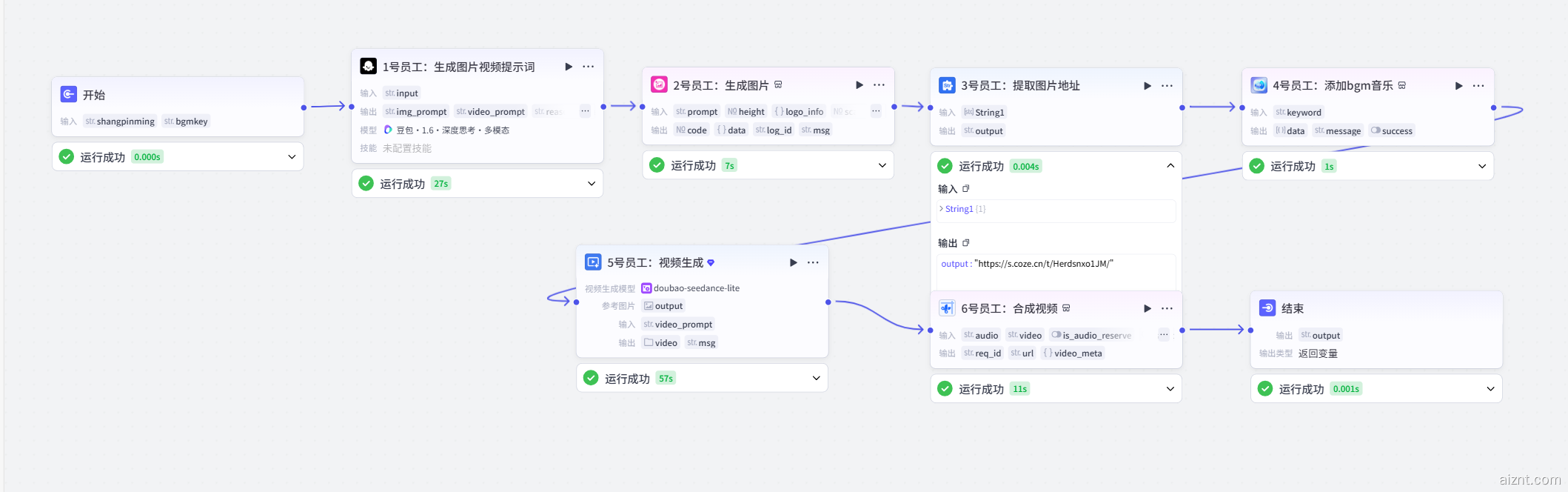Open the more options menu on 6号员工 node

(x=1167, y=308)
